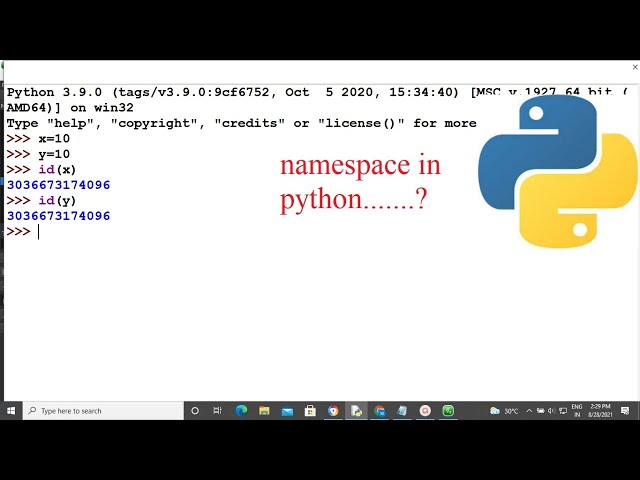Open the clock showing 2:29 PM
Image resolution: width=640 pixels, height=480 pixels.
(600, 411)
